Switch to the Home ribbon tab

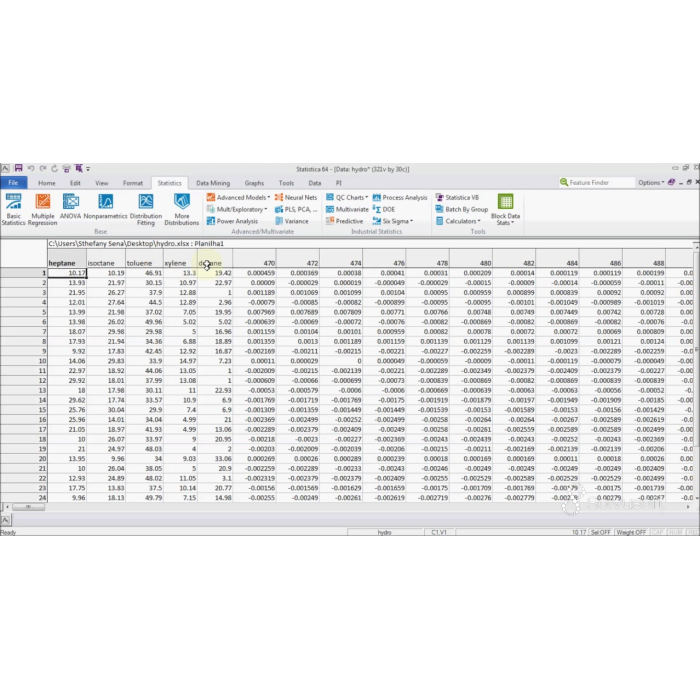(x=47, y=183)
